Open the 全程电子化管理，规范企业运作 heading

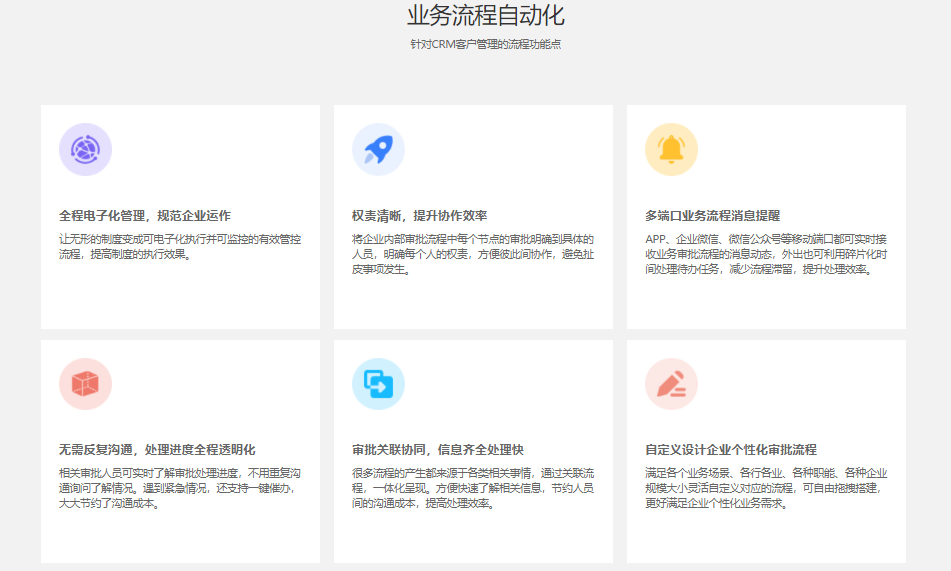click(145, 216)
